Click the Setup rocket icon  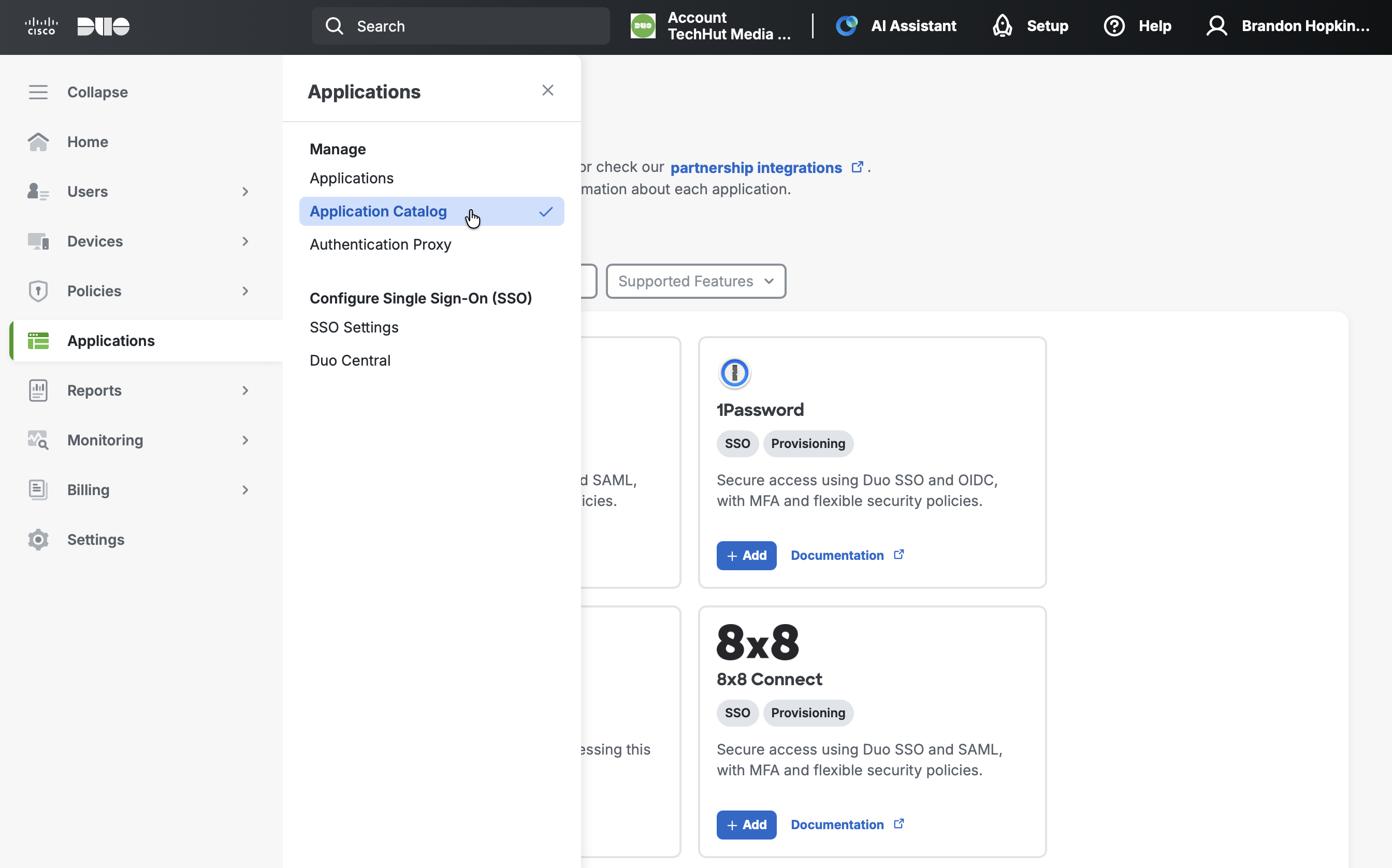point(1002,26)
